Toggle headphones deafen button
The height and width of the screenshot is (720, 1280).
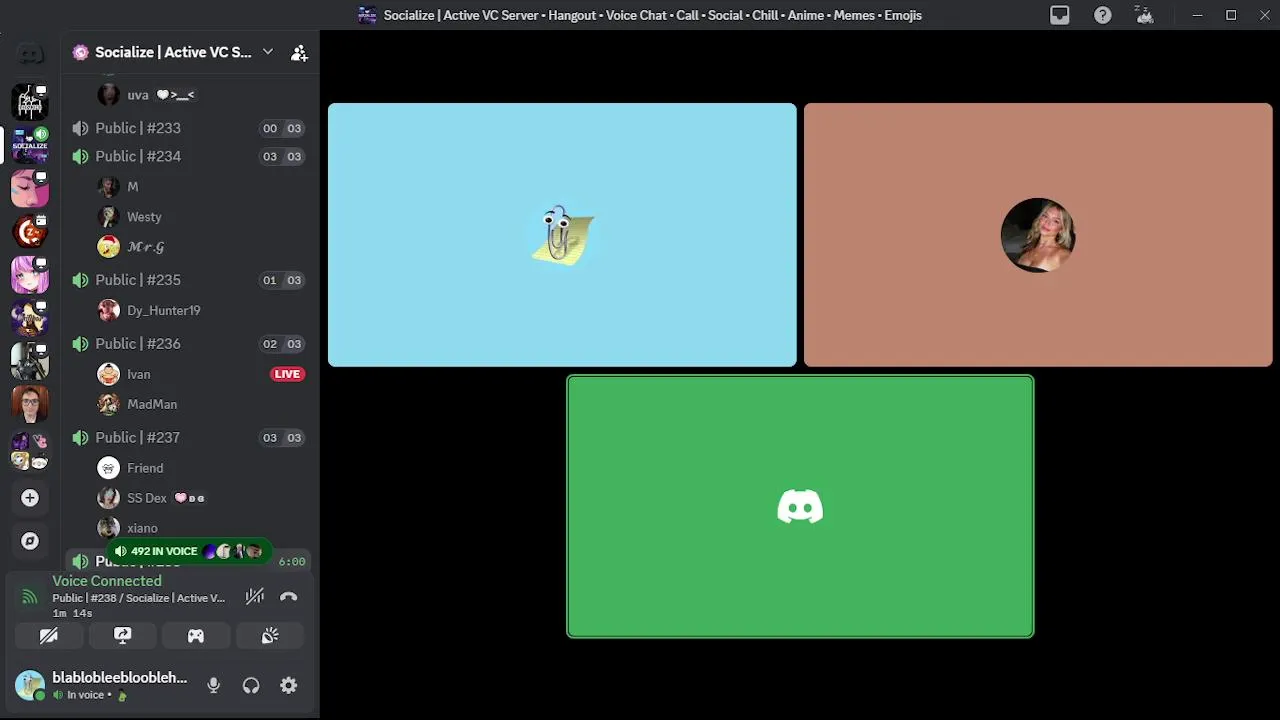251,685
